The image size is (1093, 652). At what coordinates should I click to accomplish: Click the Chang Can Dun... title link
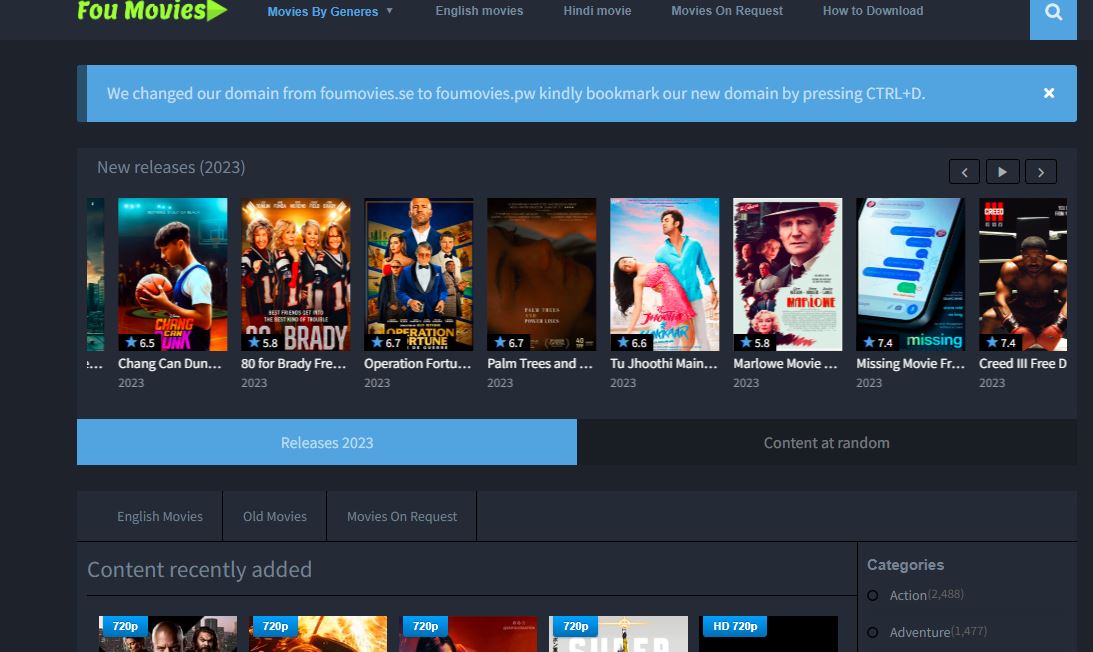pos(169,363)
